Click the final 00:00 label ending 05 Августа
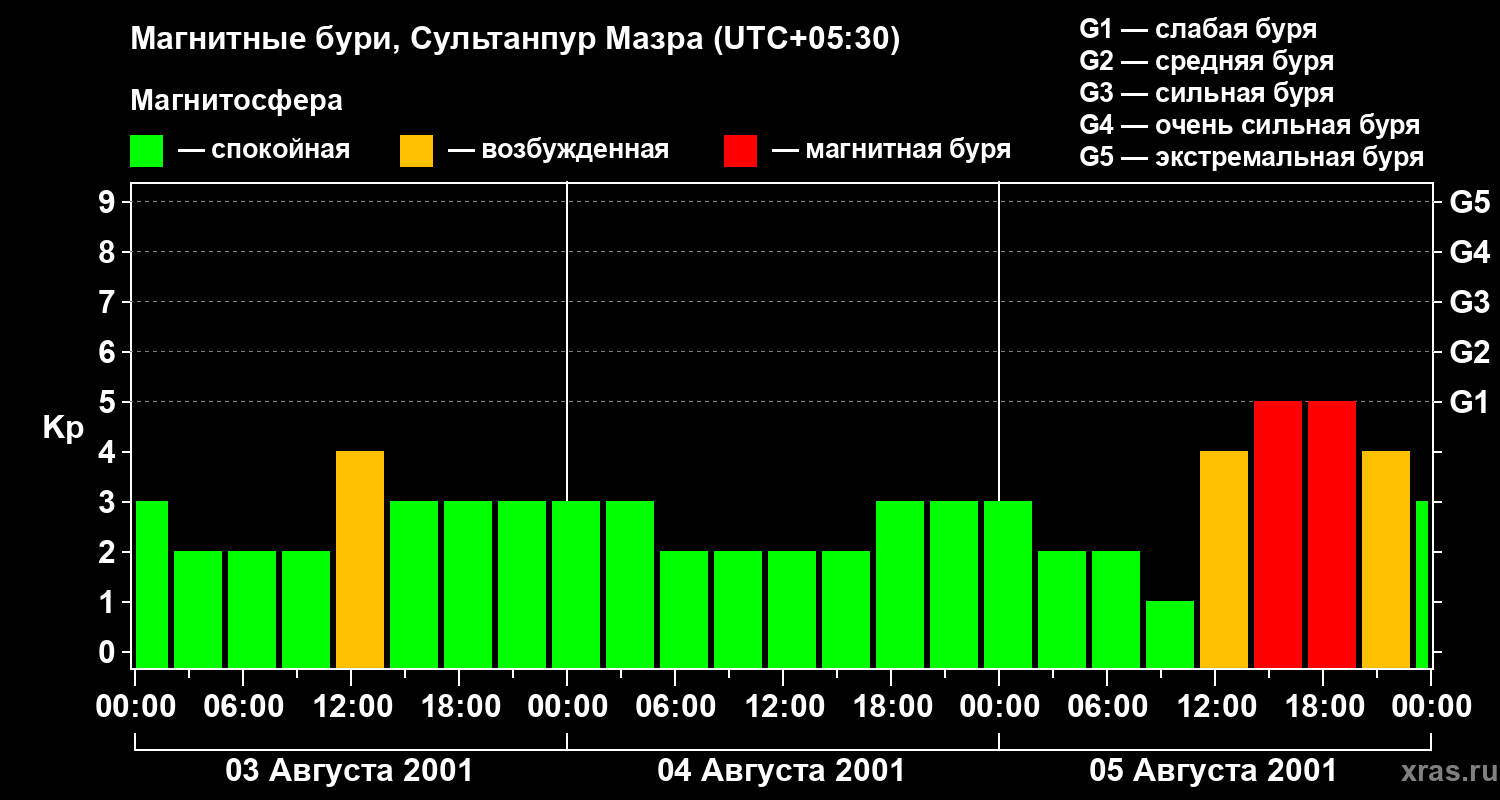The image size is (1500, 800). (1431, 707)
